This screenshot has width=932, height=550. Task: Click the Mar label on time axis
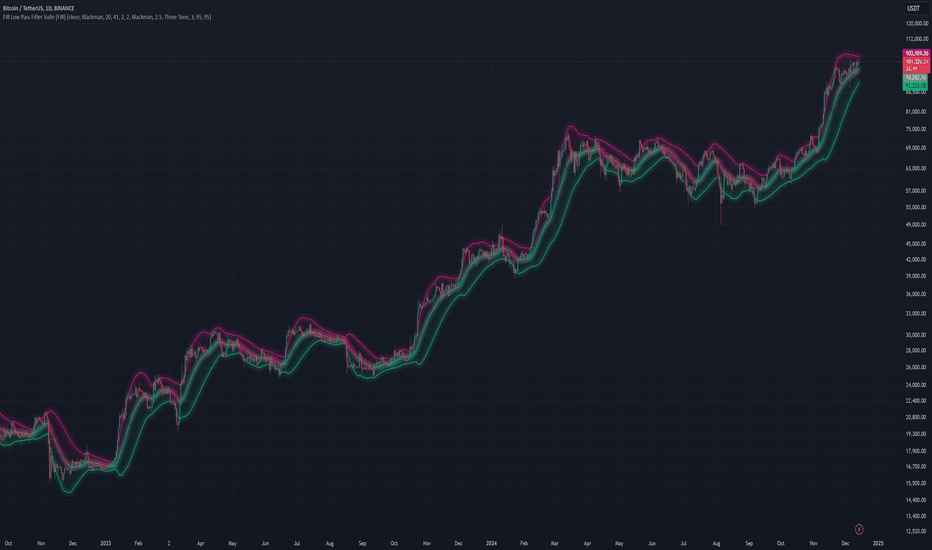pos(555,543)
